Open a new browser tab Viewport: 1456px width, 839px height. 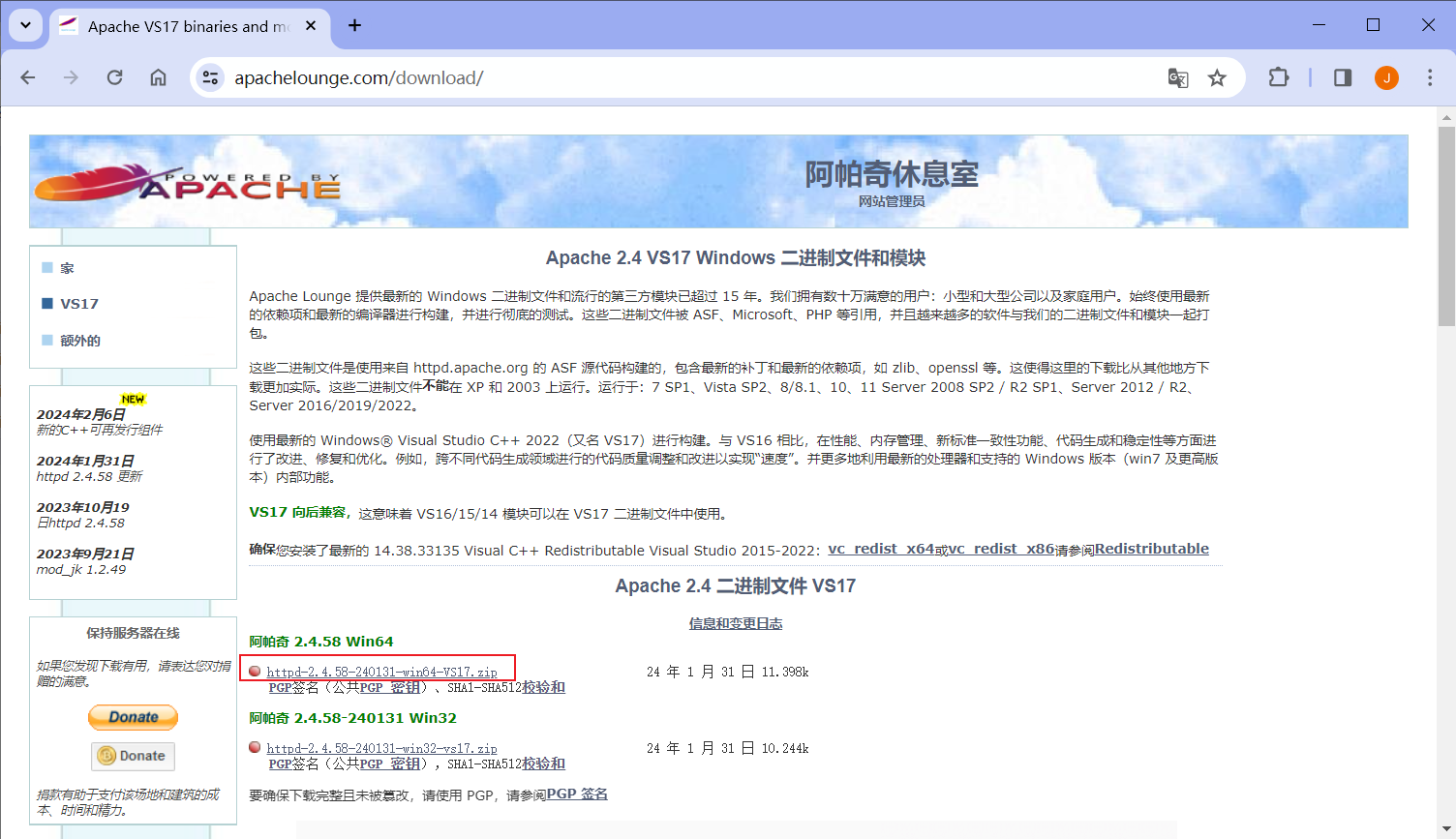click(355, 25)
